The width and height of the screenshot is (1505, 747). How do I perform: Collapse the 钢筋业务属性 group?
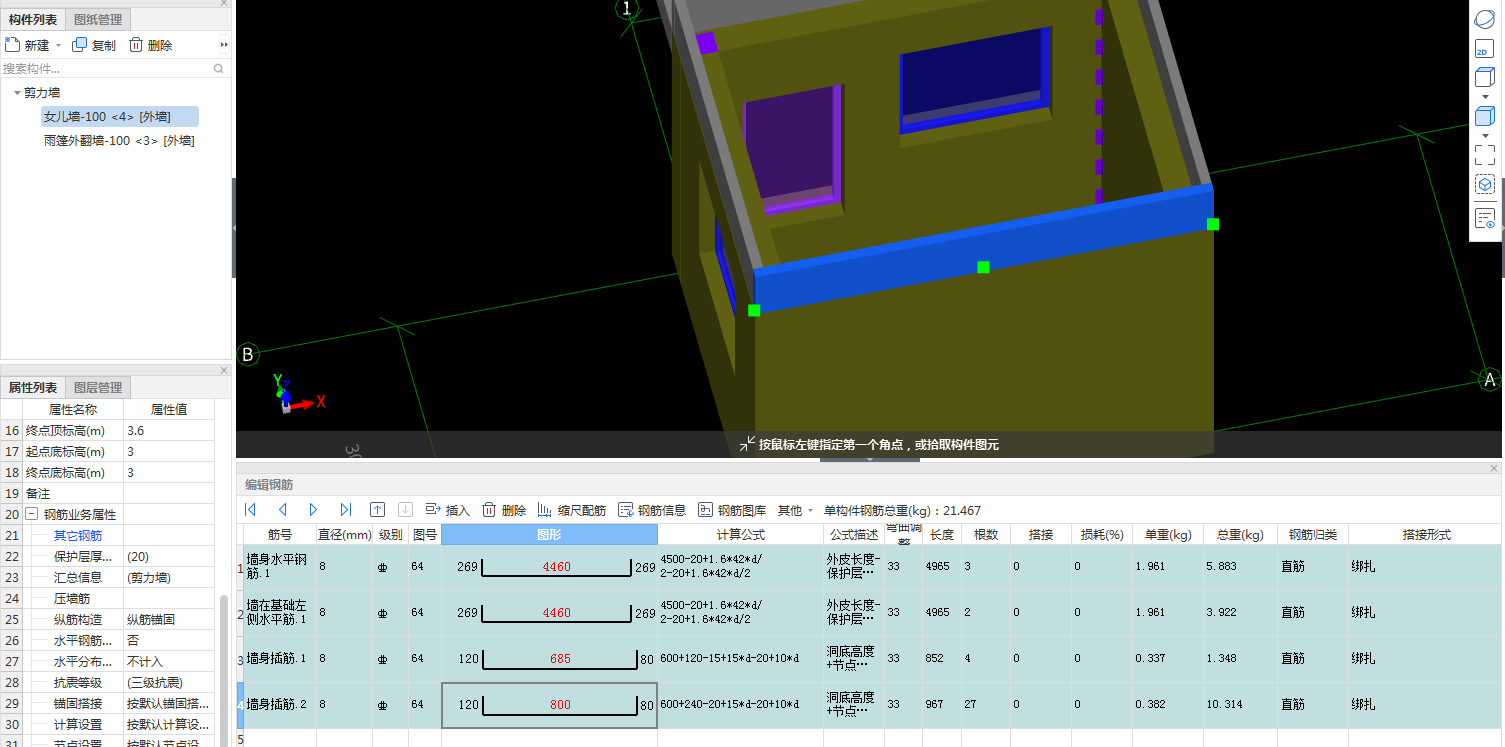[x=32, y=514]
